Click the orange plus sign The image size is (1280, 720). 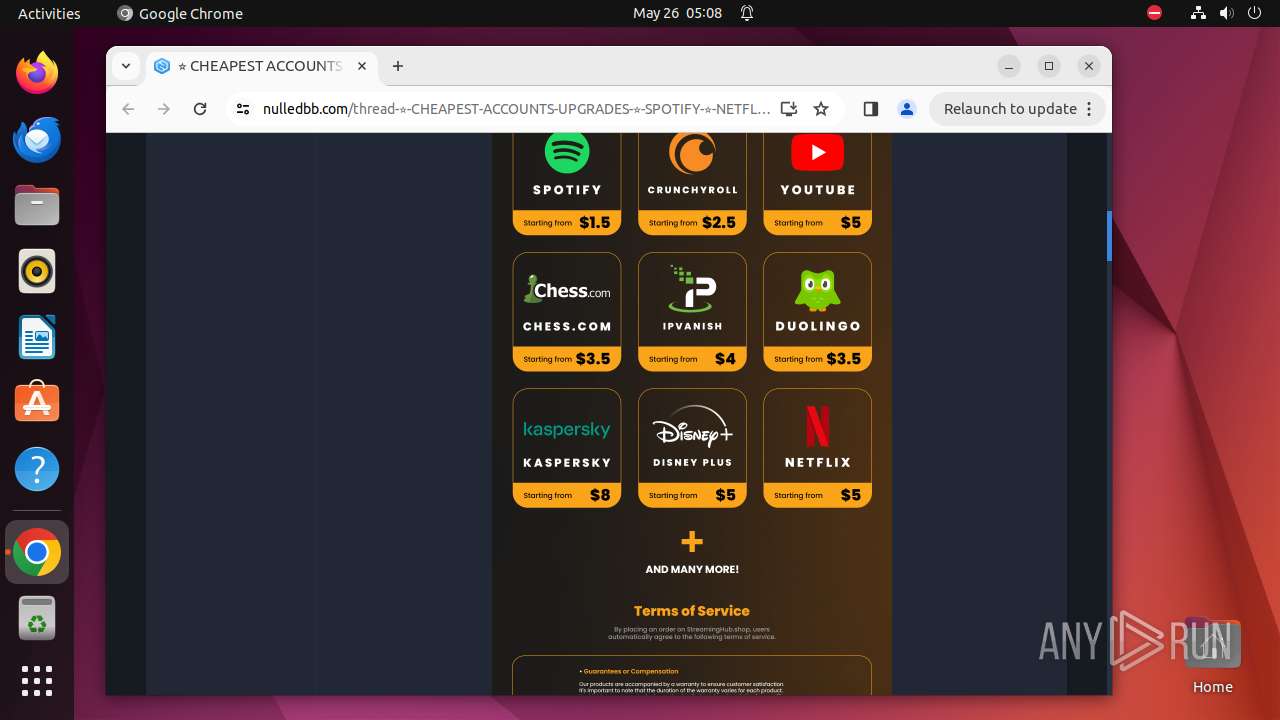[692, 542]
